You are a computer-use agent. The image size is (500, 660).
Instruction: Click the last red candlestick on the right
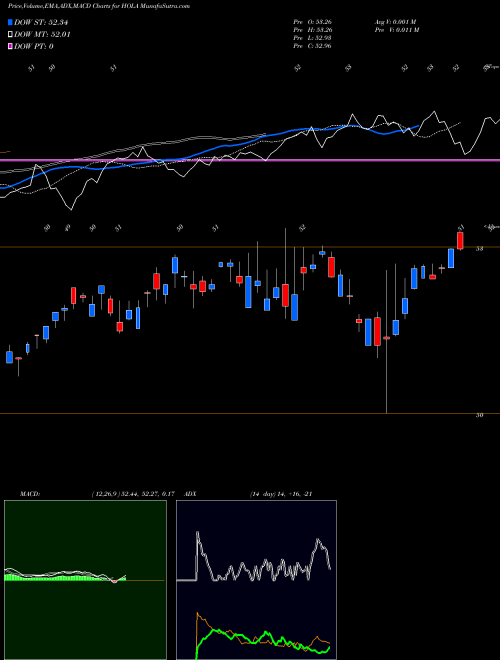[x=460, y=241]
